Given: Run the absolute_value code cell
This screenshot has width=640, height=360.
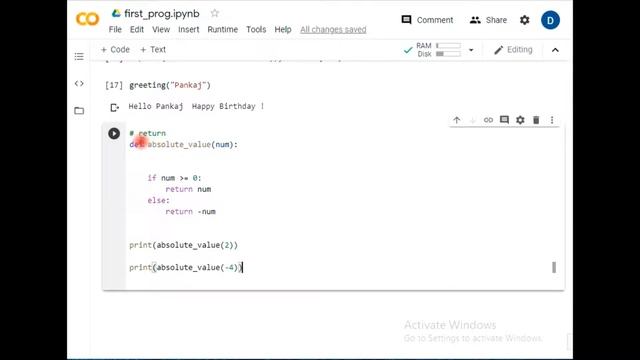Looking at the screenshot, I should pyautogui.click(x=114, y=133).
